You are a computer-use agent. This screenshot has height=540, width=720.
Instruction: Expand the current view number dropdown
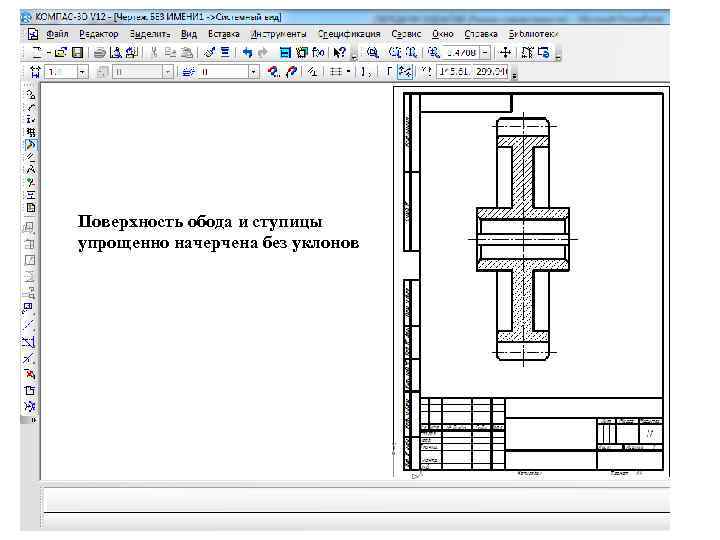point(82,72)
